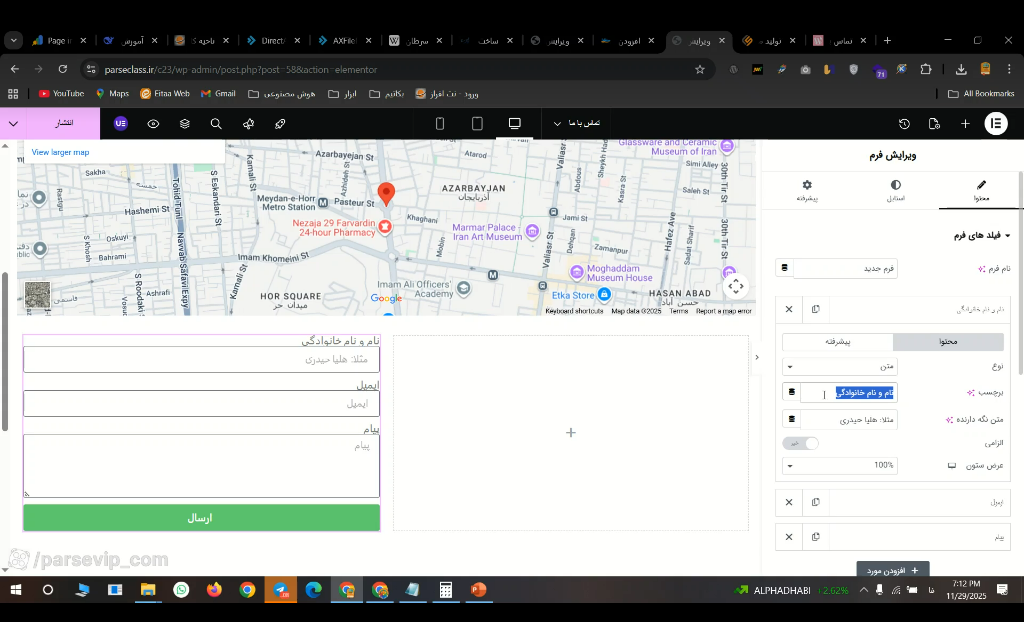
Task: Click the red location pin on the map
Action: (387, 194)
